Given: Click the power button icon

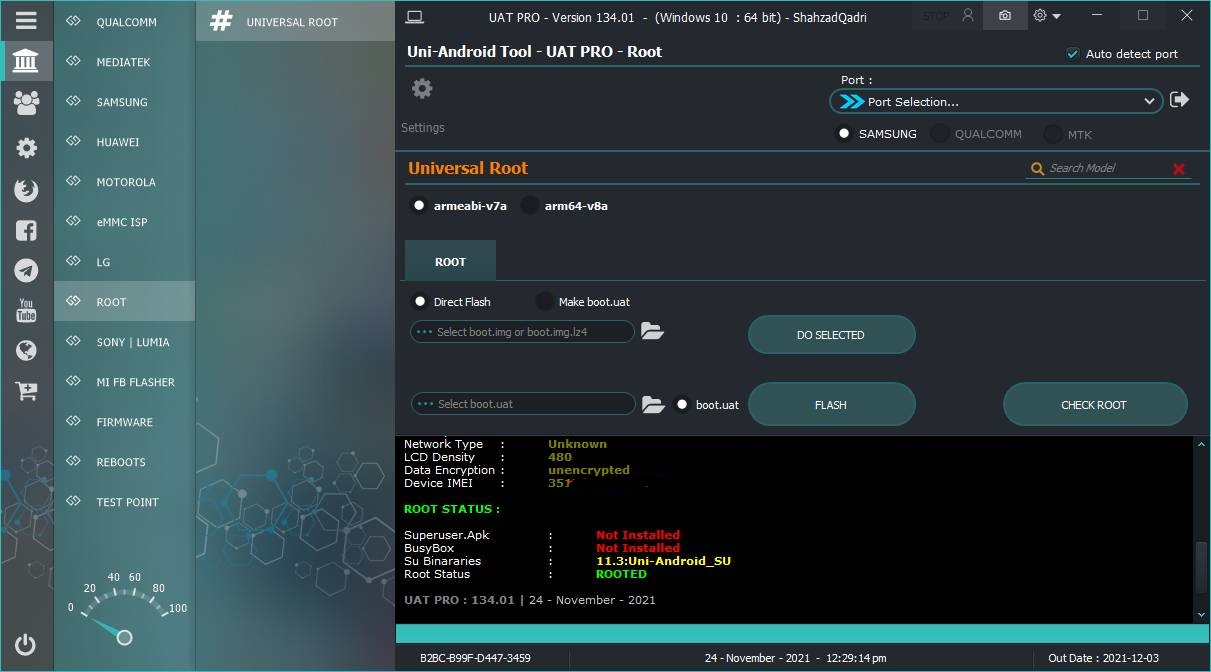Looking at the screenshot, I should pos(26,645).
